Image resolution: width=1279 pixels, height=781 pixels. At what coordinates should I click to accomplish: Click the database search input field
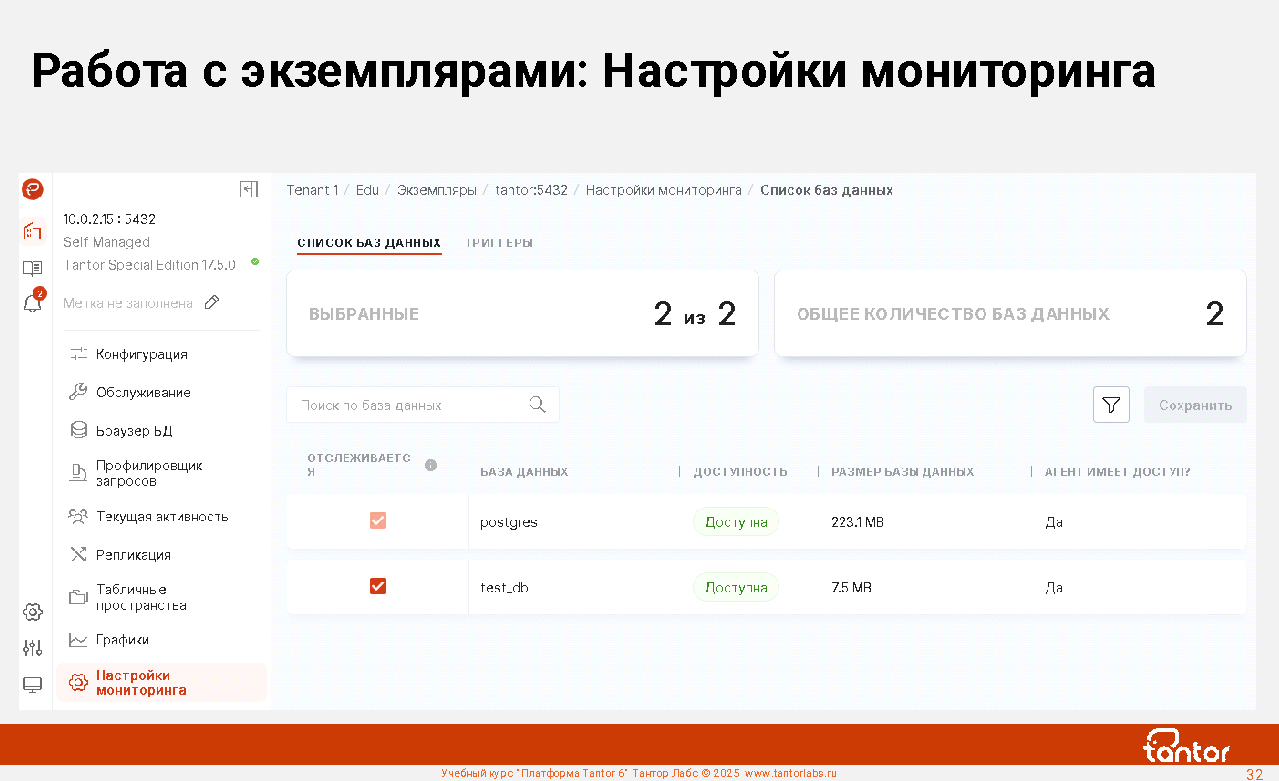point(410,405)
